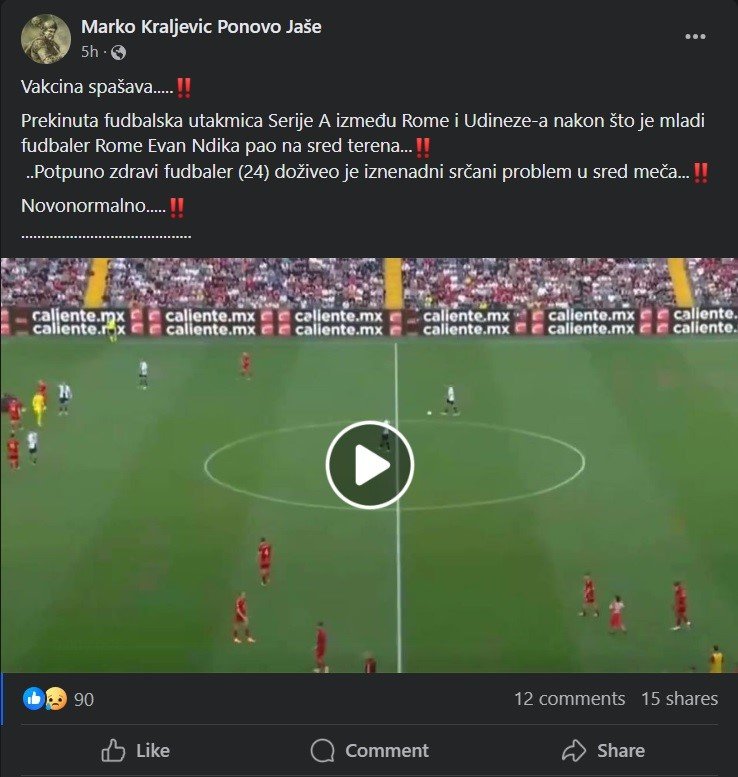The height and width of the screenshot is (777, 738).
Task: Play the soccer match video
Action: (369, 465)
